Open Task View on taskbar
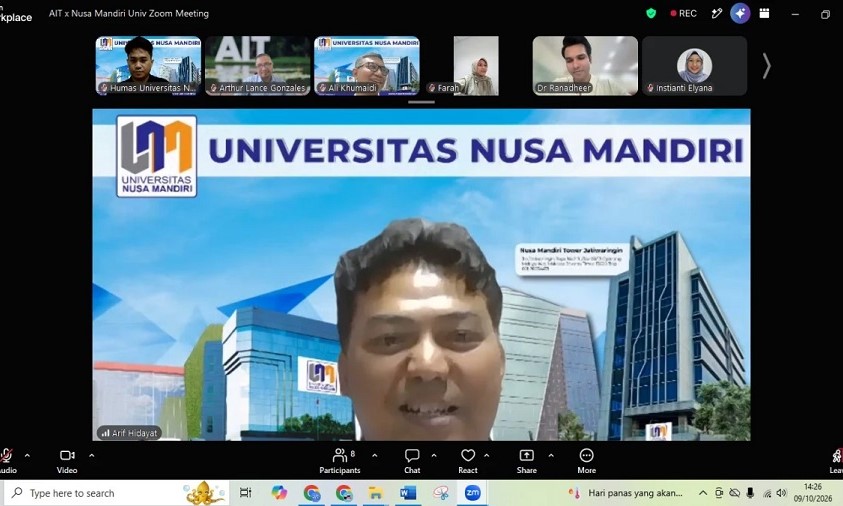 245,493
